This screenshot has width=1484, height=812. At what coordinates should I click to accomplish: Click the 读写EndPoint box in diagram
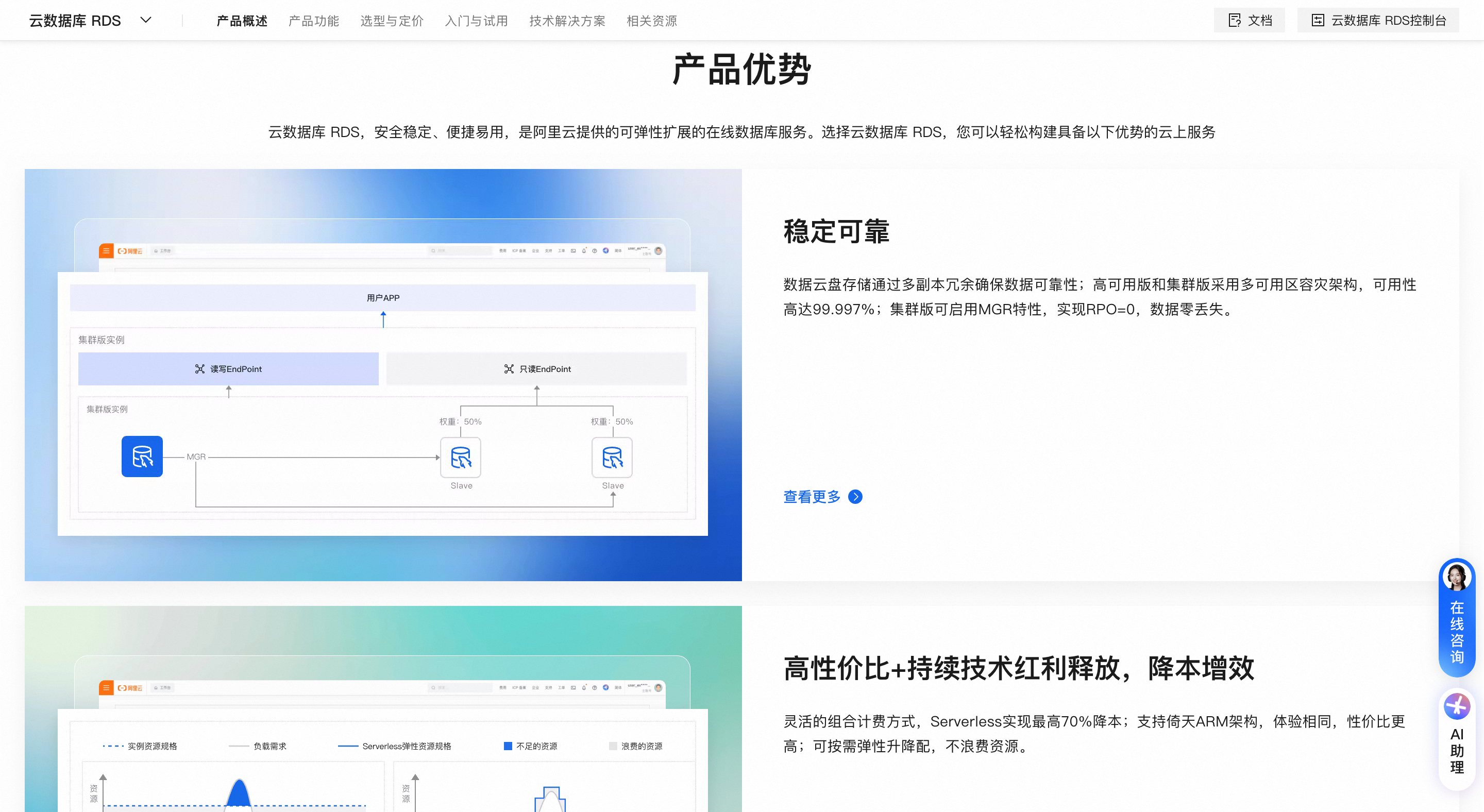[x=228, y=368]
